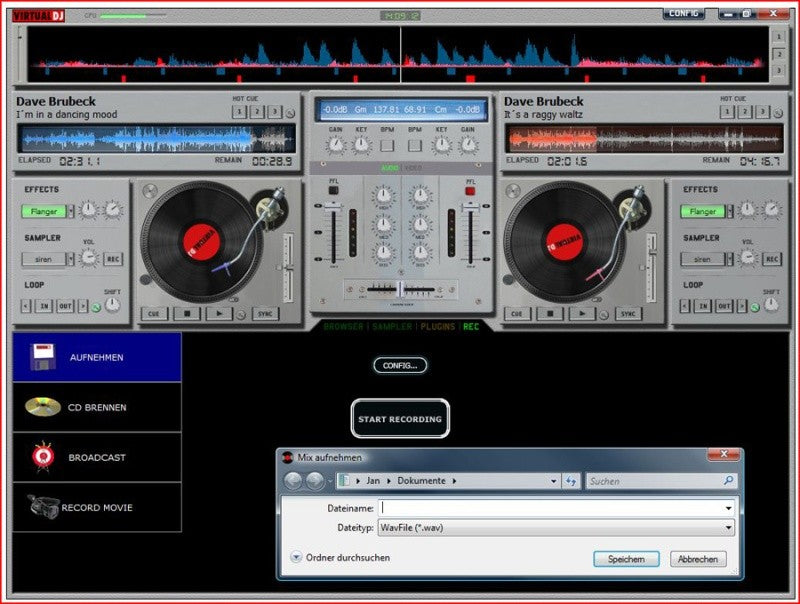Viewport: 800px width, 604px height.
Task: Activate left deck Flanger effect
Action: point(44,211)
